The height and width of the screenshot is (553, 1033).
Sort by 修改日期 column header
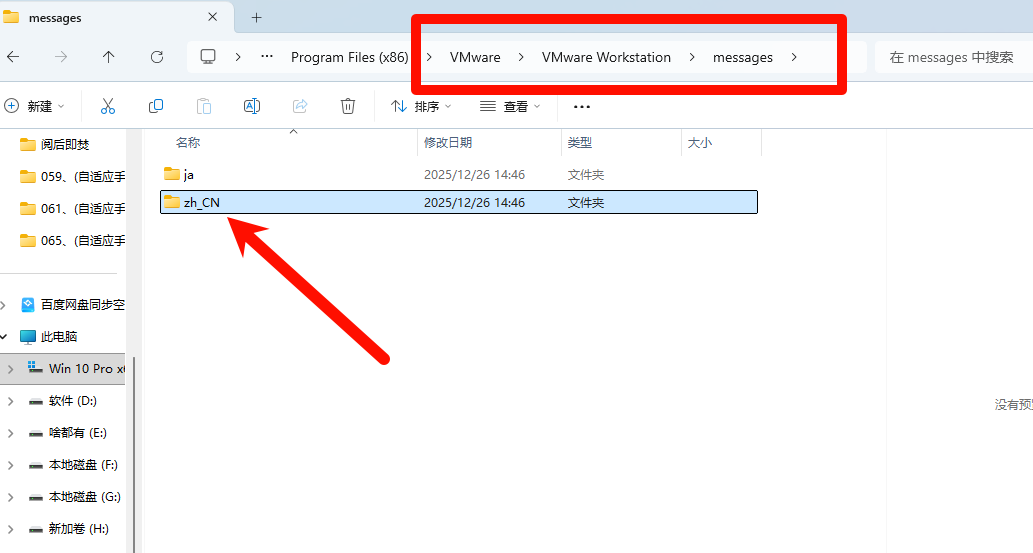click(x=448, y=143)
